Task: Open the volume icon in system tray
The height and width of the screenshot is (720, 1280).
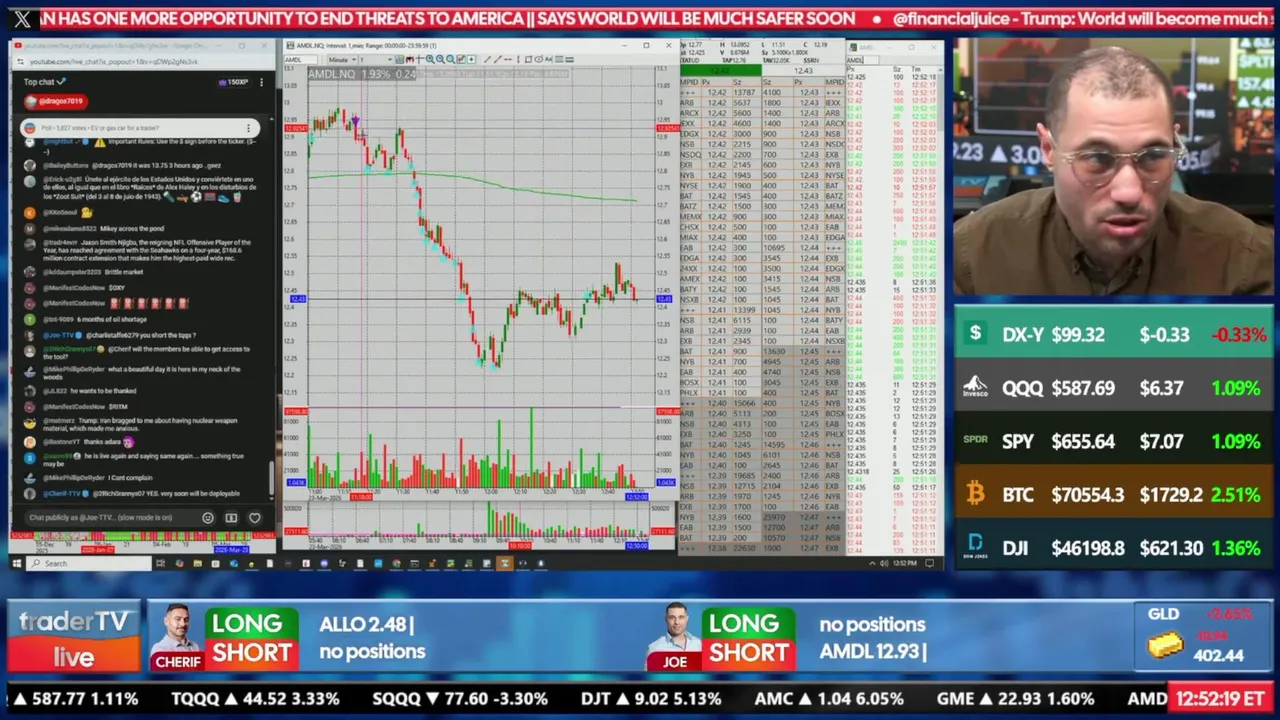Action: (882, 563)
